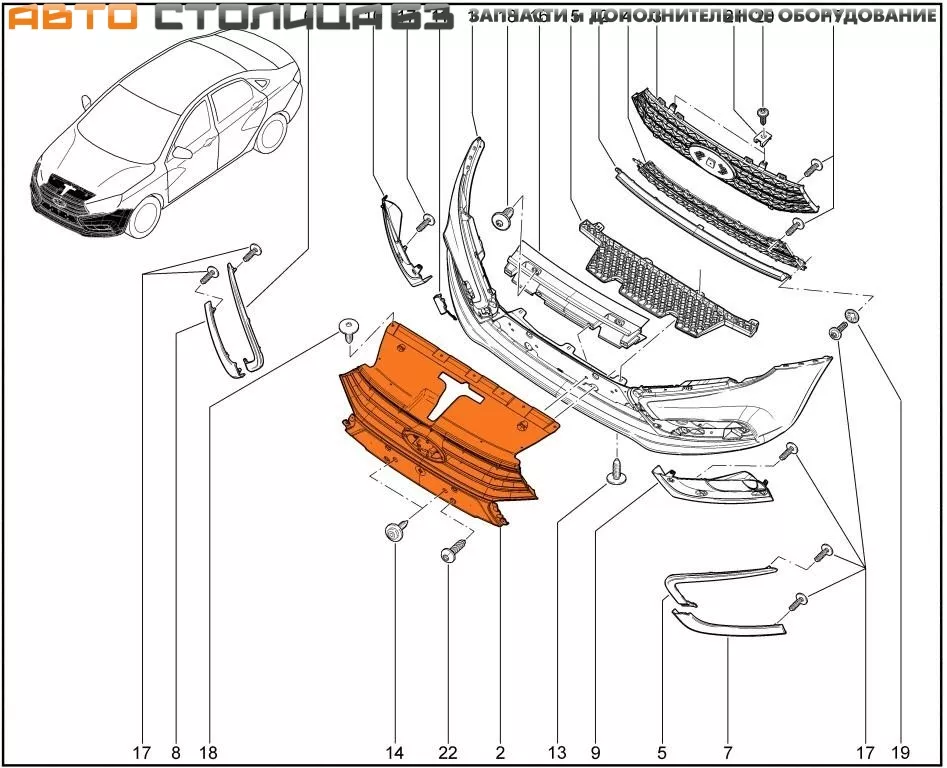This screenshot has height=768, width=947.
Task: Click part number 9 label
Action: 595,752
